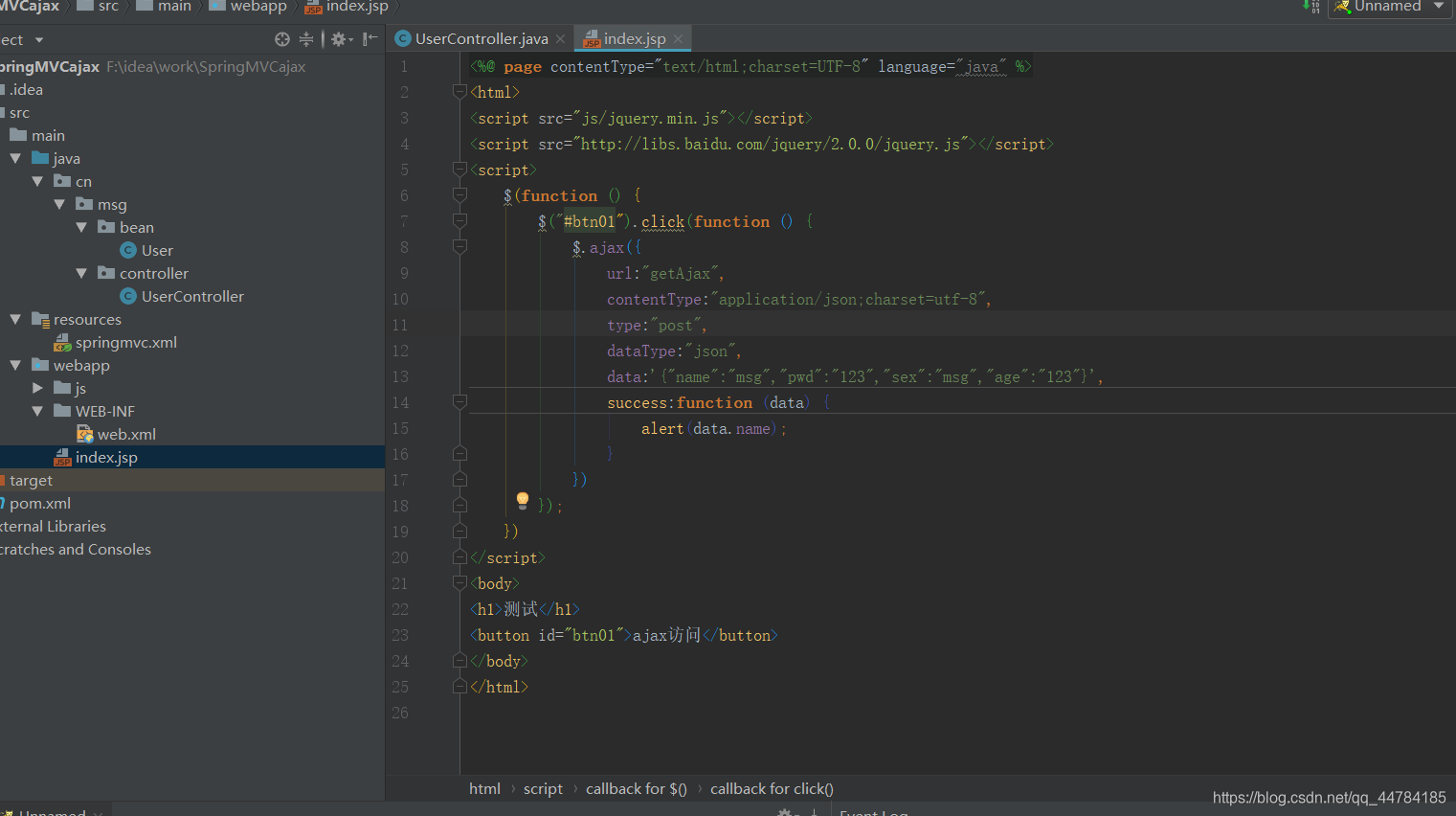Select External Libraries node
Image resolution: width=1456 pixels, height=816 pixels.
pyautogui.click(x=53, y=527)
